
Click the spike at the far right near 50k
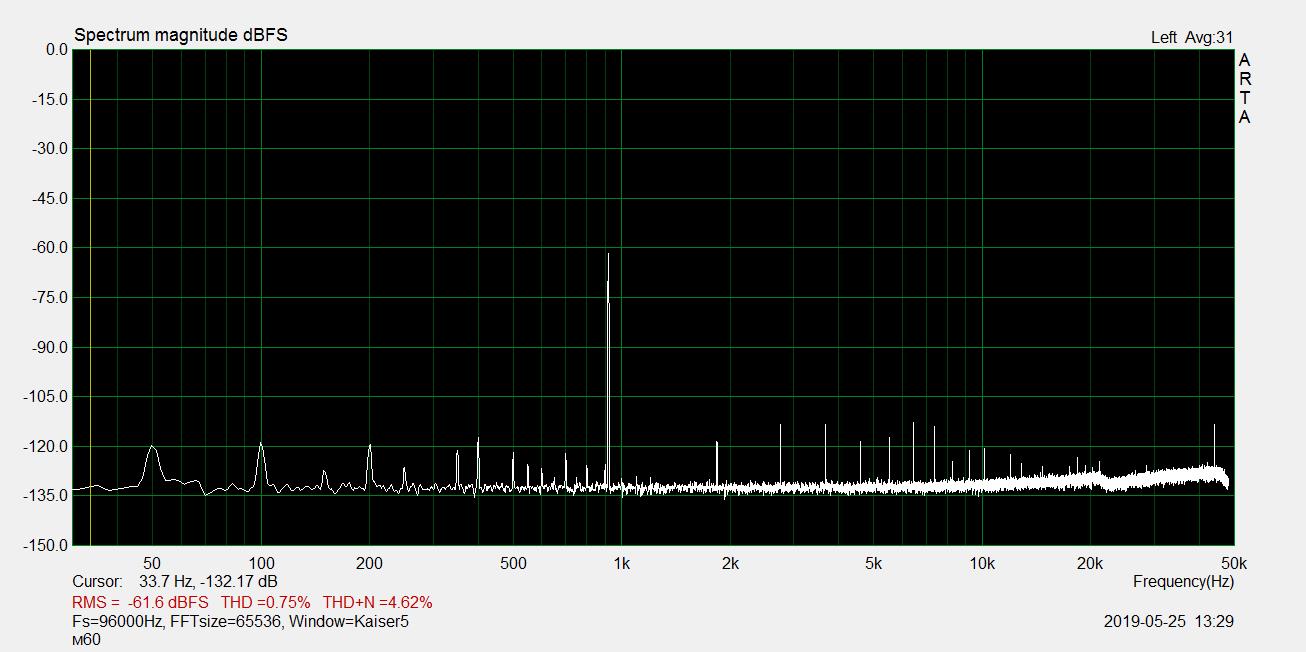pyautogui.click(x=1214, y=446)
